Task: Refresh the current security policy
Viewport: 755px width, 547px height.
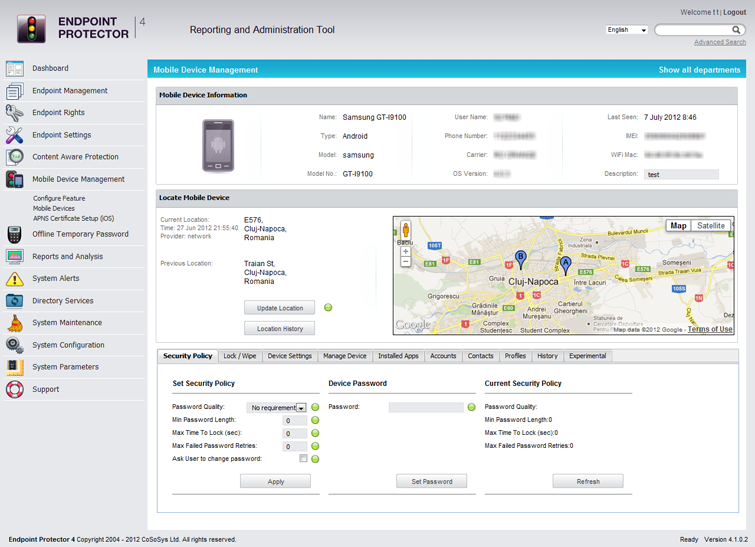Action: click(x=588, y=482)
